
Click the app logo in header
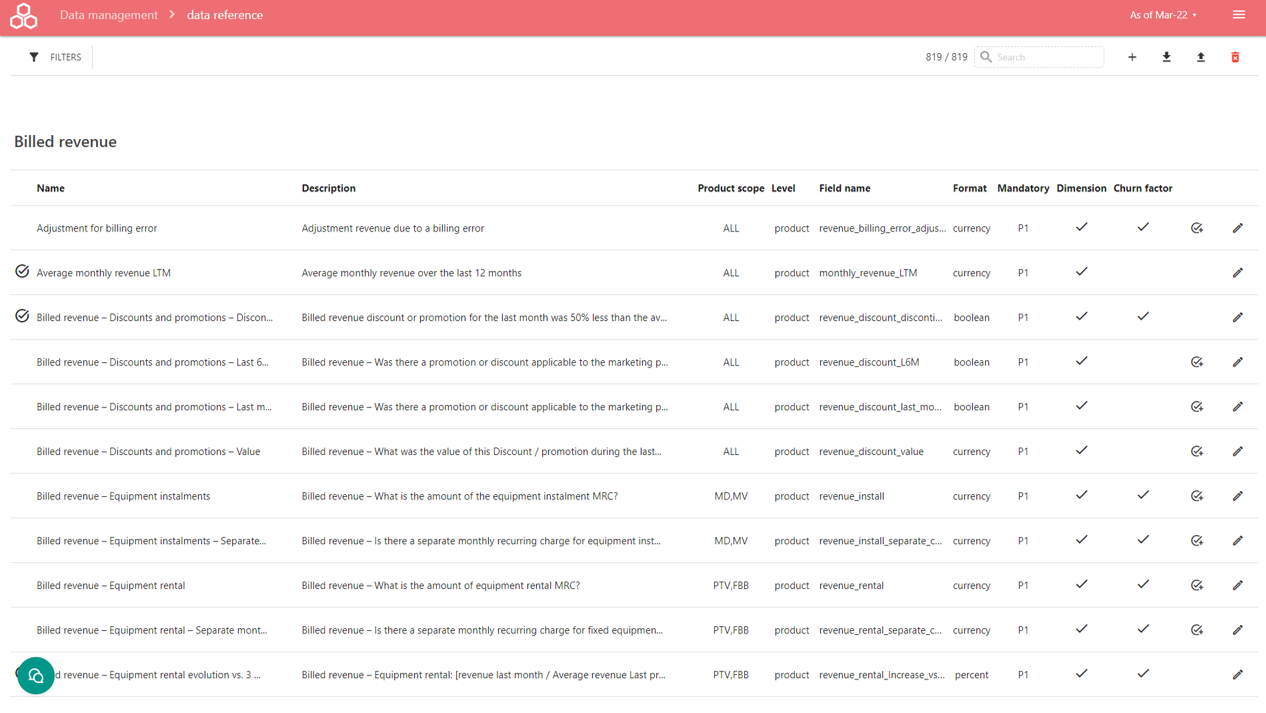coord(23,16)
